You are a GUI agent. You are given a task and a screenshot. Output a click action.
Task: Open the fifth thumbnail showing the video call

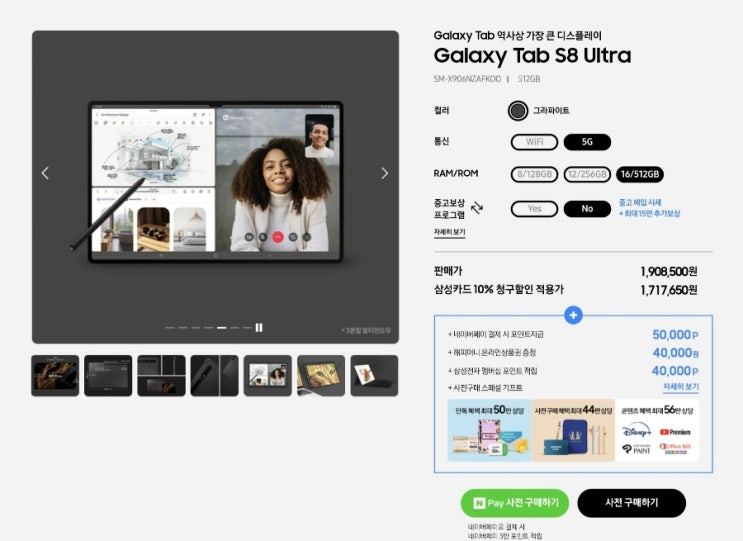(x=268, y=376)
